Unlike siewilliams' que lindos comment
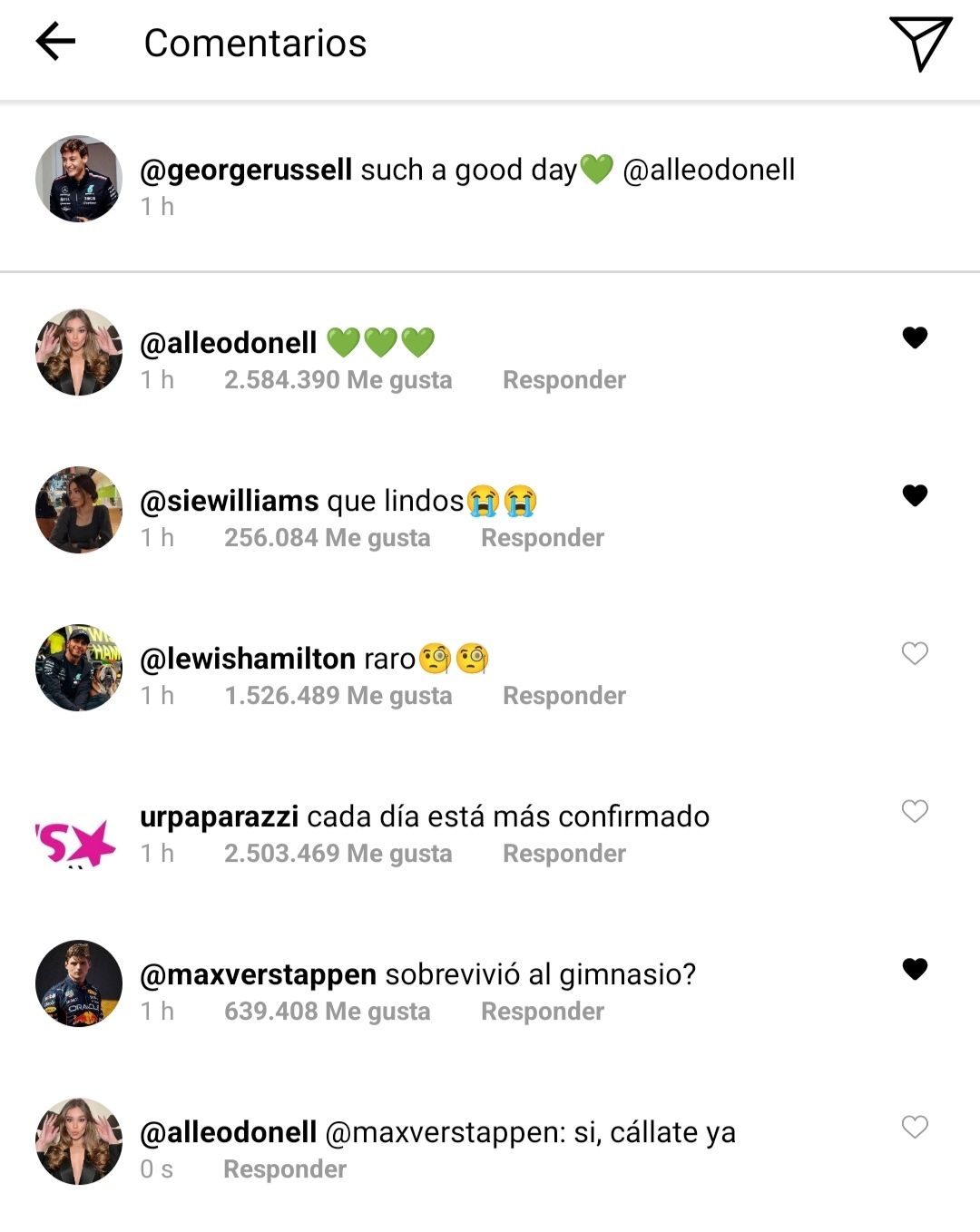This screenshot has height=1232, width=980. tap(915, 495)
